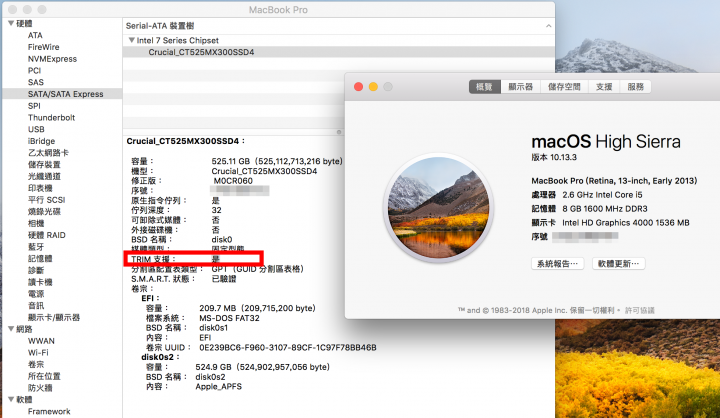The width and height of the screenshot is (720, 418).
Task: Minimize the About This Mac window
Action: [373, 87]
